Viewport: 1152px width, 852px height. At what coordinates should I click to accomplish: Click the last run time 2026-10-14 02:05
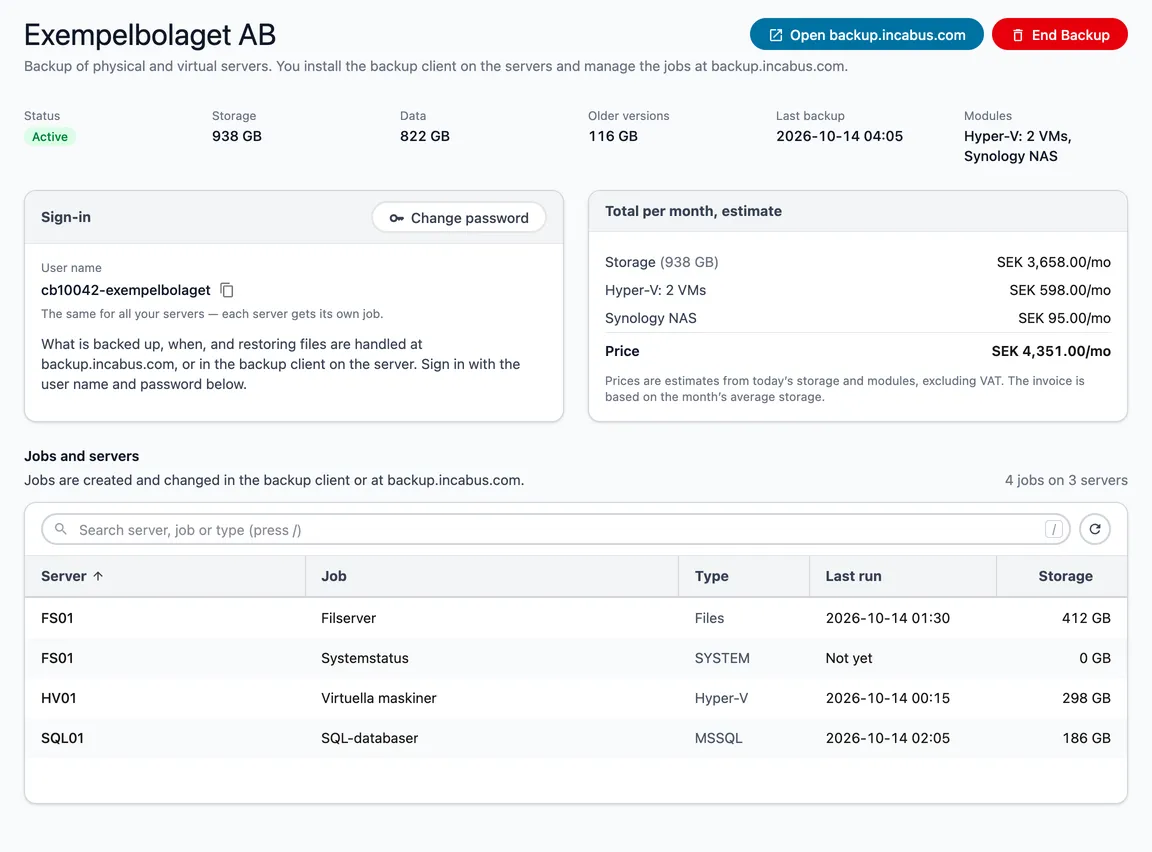[x=888, y=737]
